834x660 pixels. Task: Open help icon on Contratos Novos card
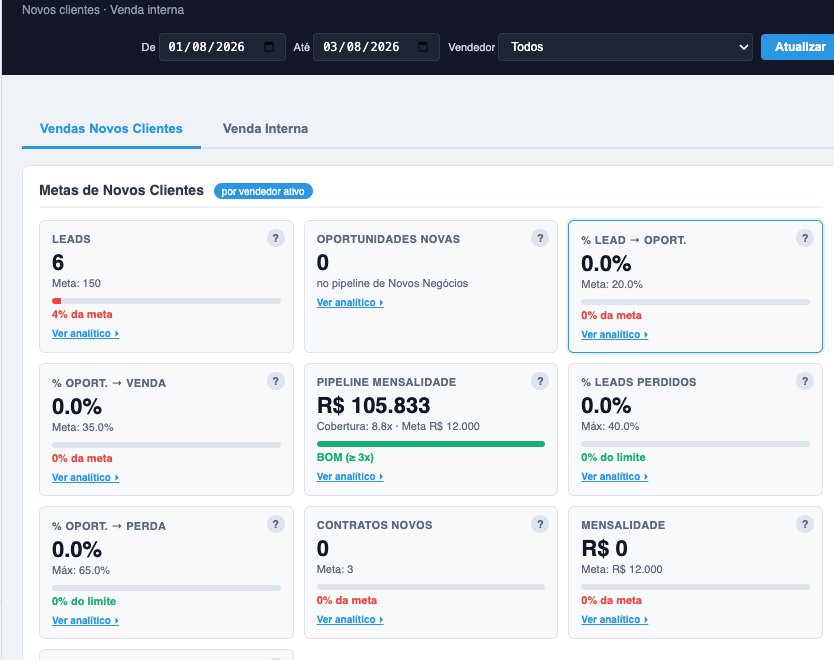tap(540, 524)
